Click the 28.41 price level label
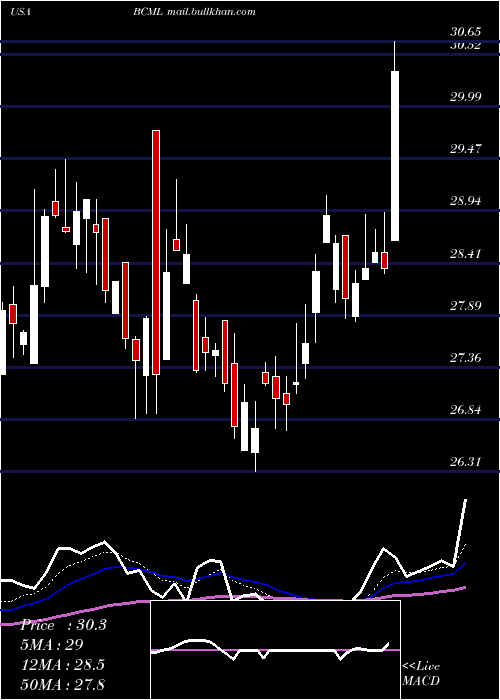The image size is (500, 700). point(466,254)
